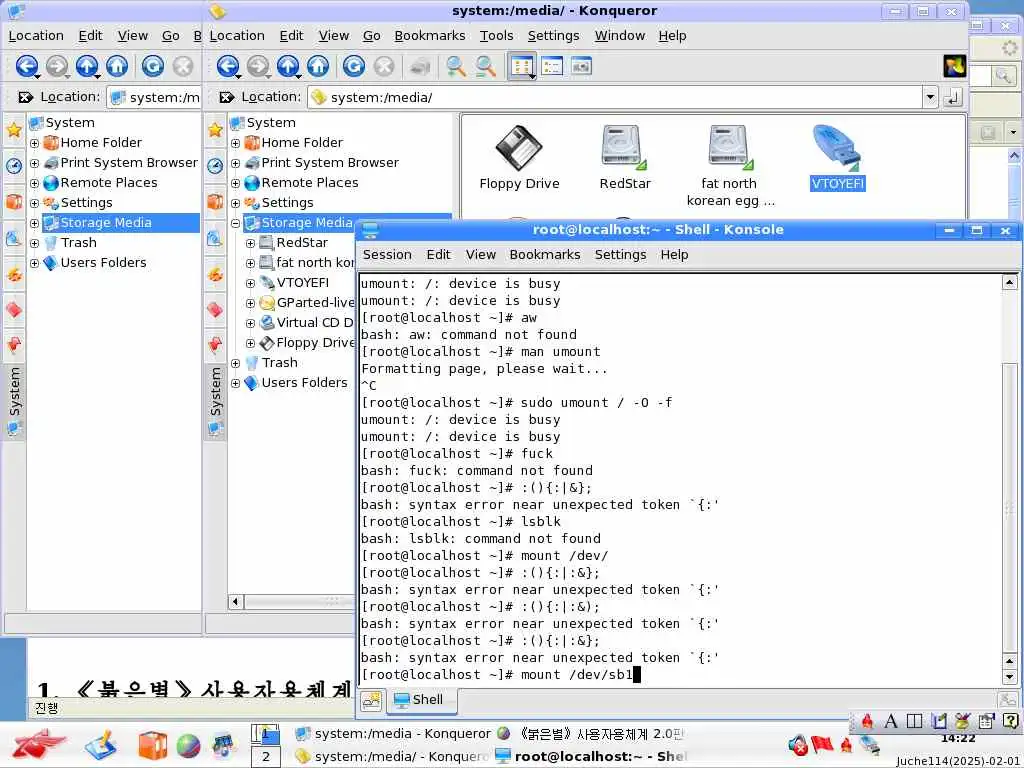The height and width of the screenshot is (768, 1024).
Task: Select Trash in front Konqueror tree
Action: (x=280, y=363)
